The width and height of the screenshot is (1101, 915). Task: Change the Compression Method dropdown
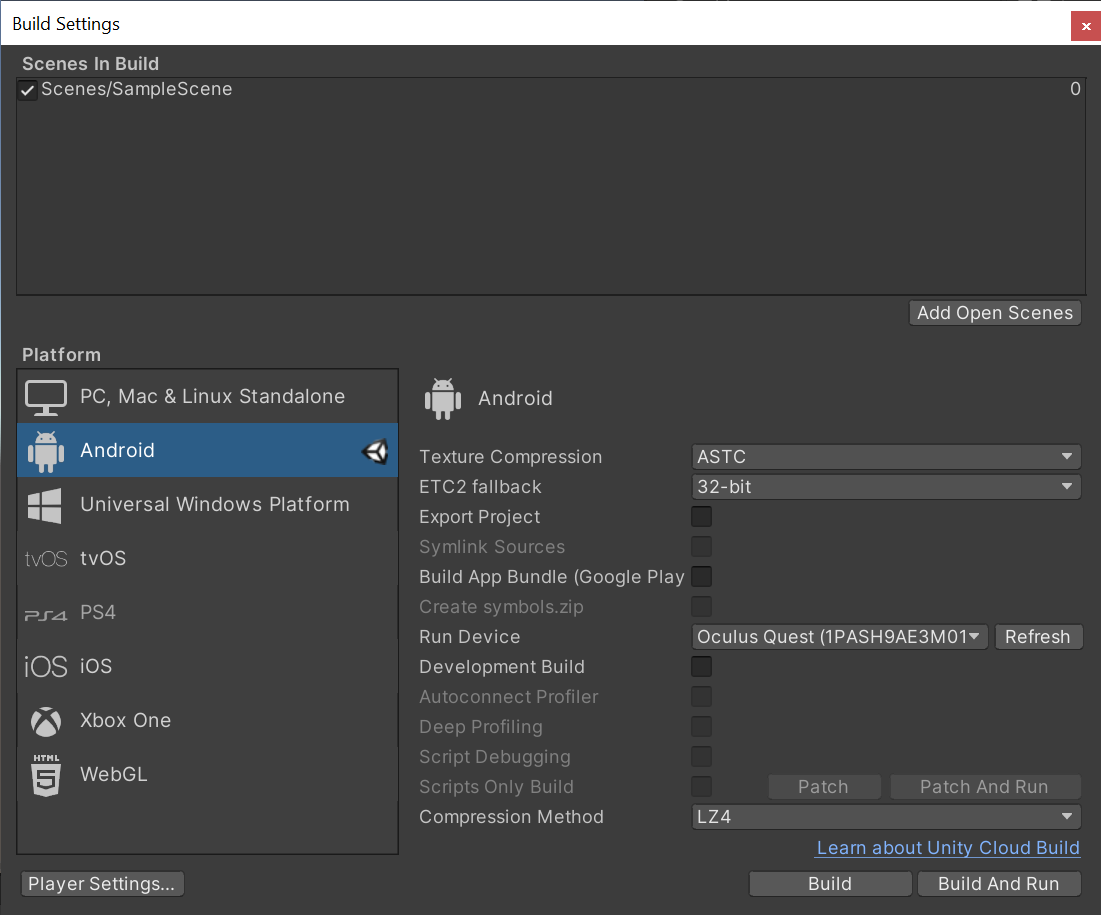(x=886, y=817)
